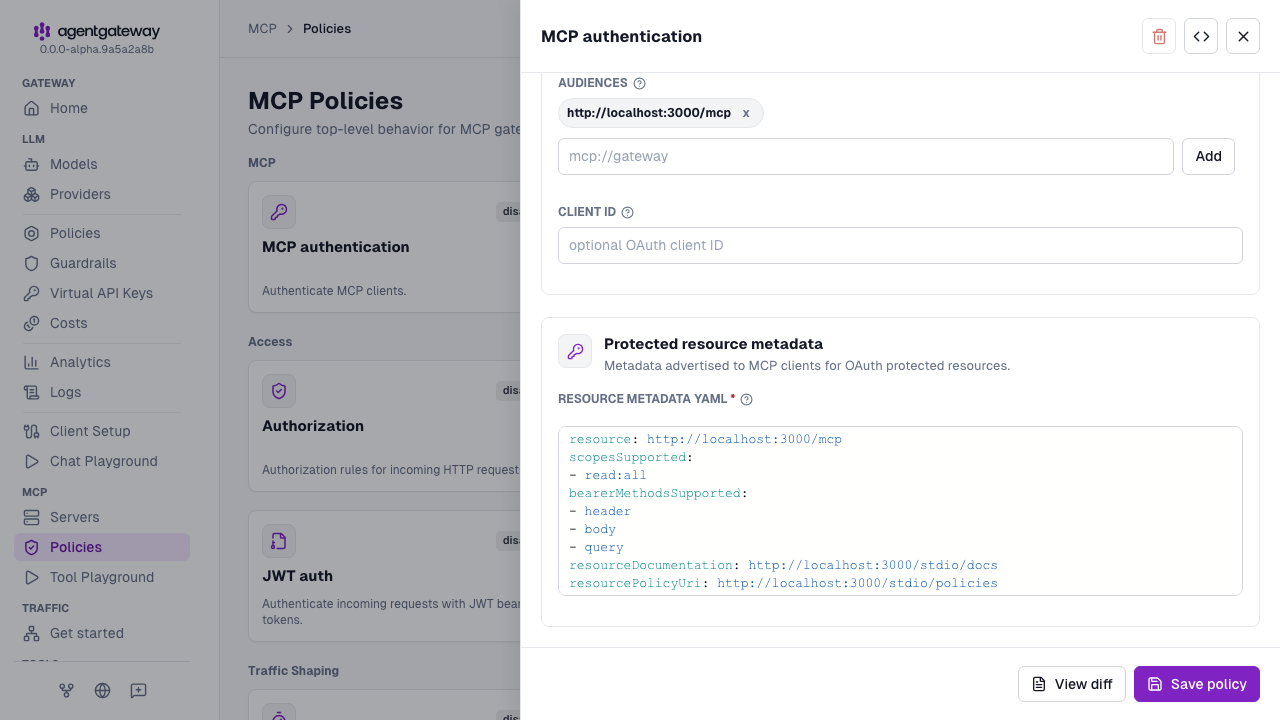Click the Costs icon in the sidebar
The image size is (1280, 720).
coord(32,323)
